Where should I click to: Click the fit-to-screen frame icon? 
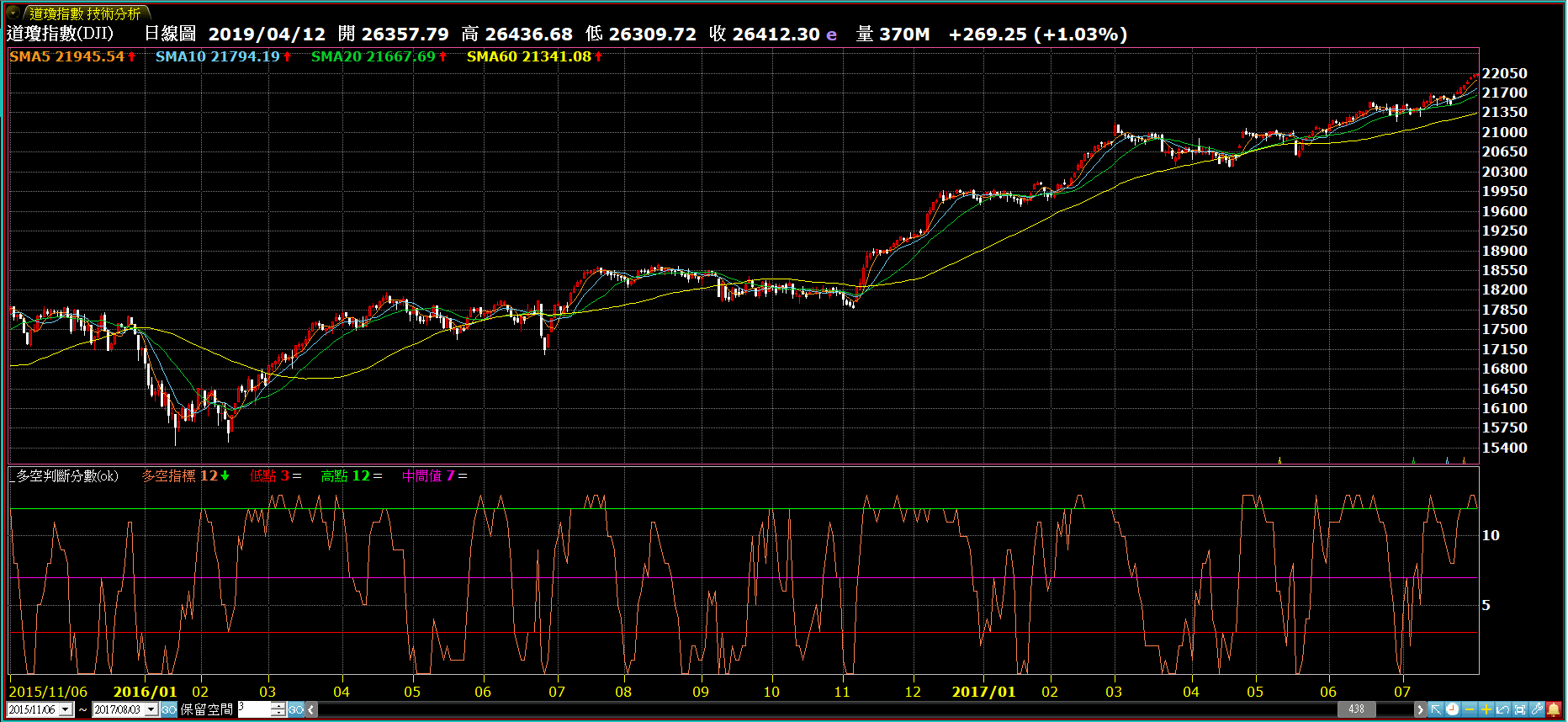[1520, 709]
